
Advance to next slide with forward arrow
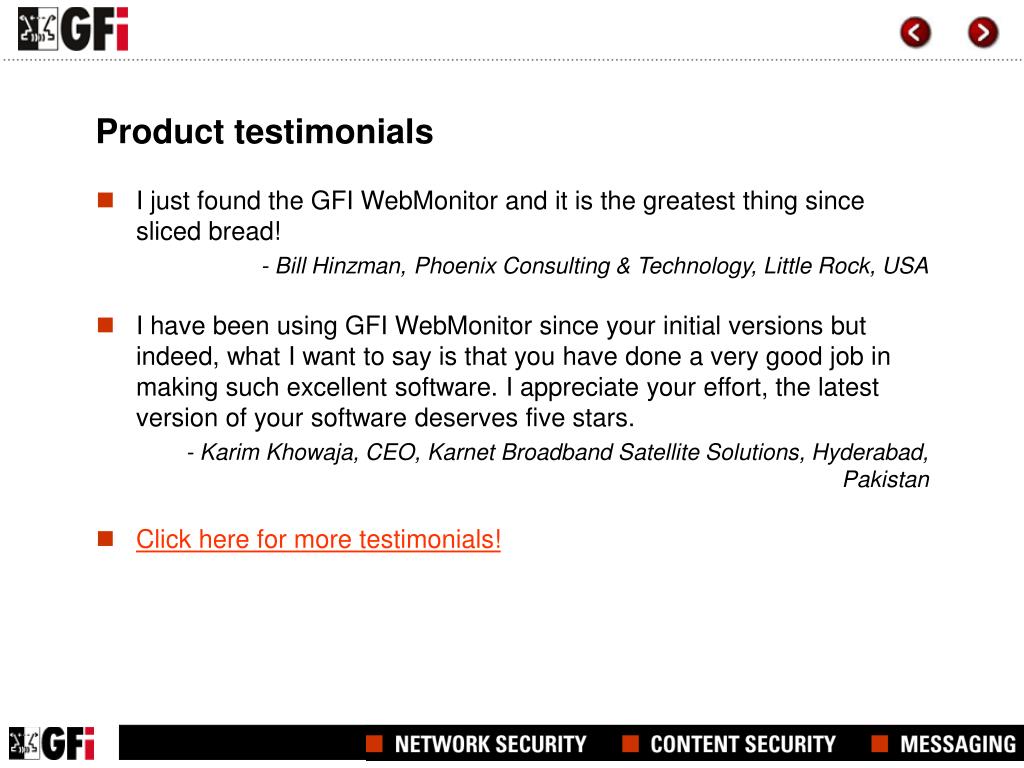[983, 32]
